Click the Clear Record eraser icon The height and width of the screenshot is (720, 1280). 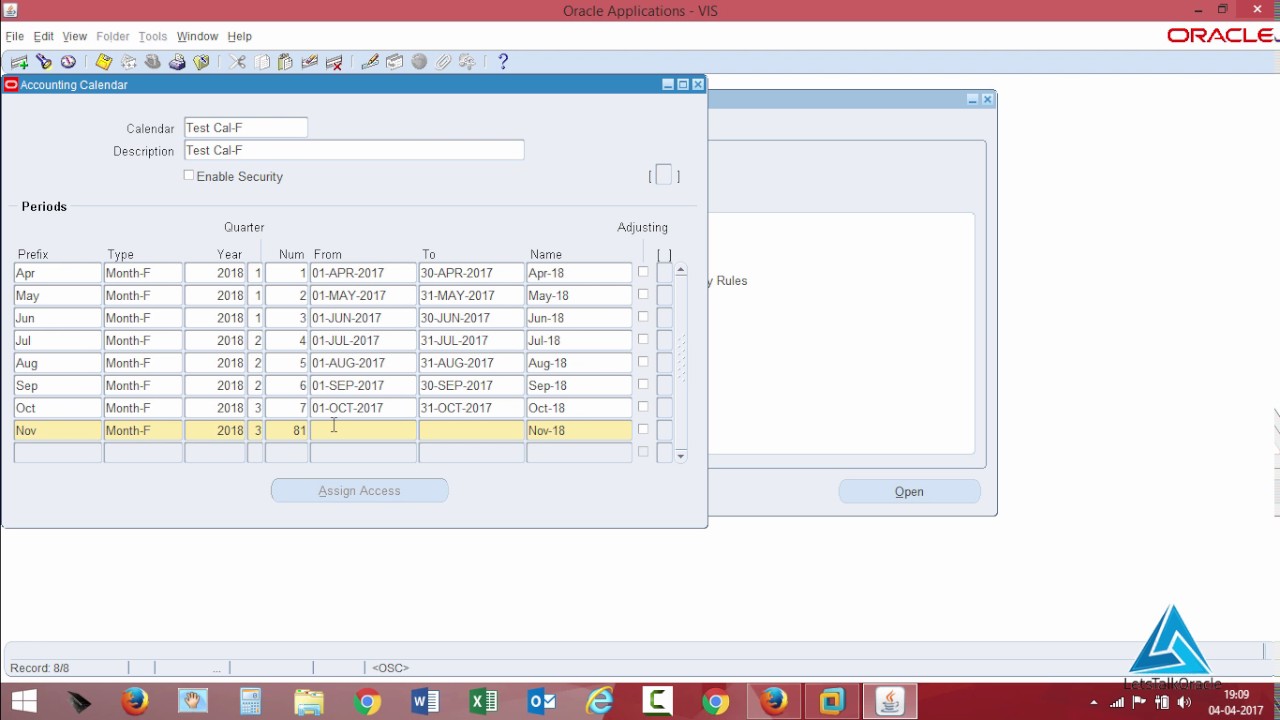(310, 62)
